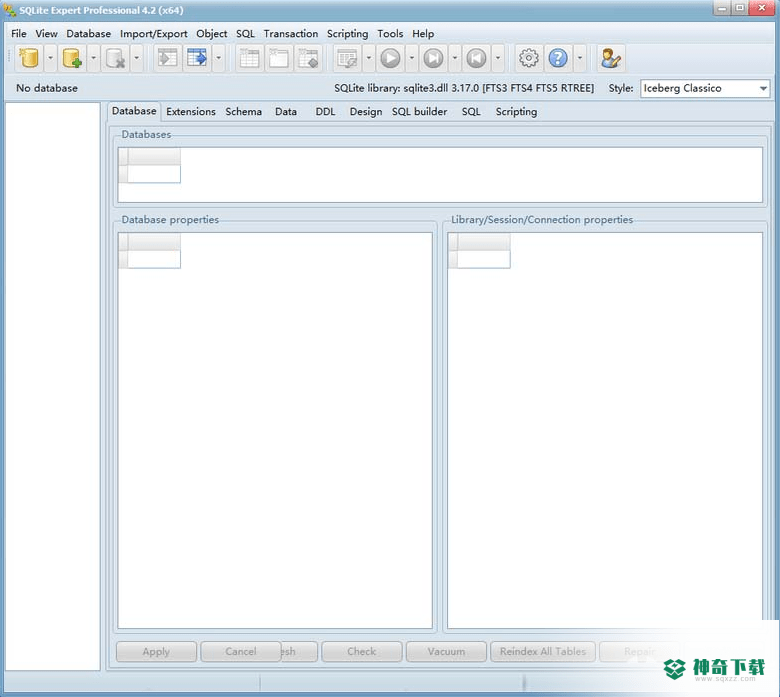Open the Transaction menu
The width and height of the screenshot is (780, 697).
[x=291, y=34]
